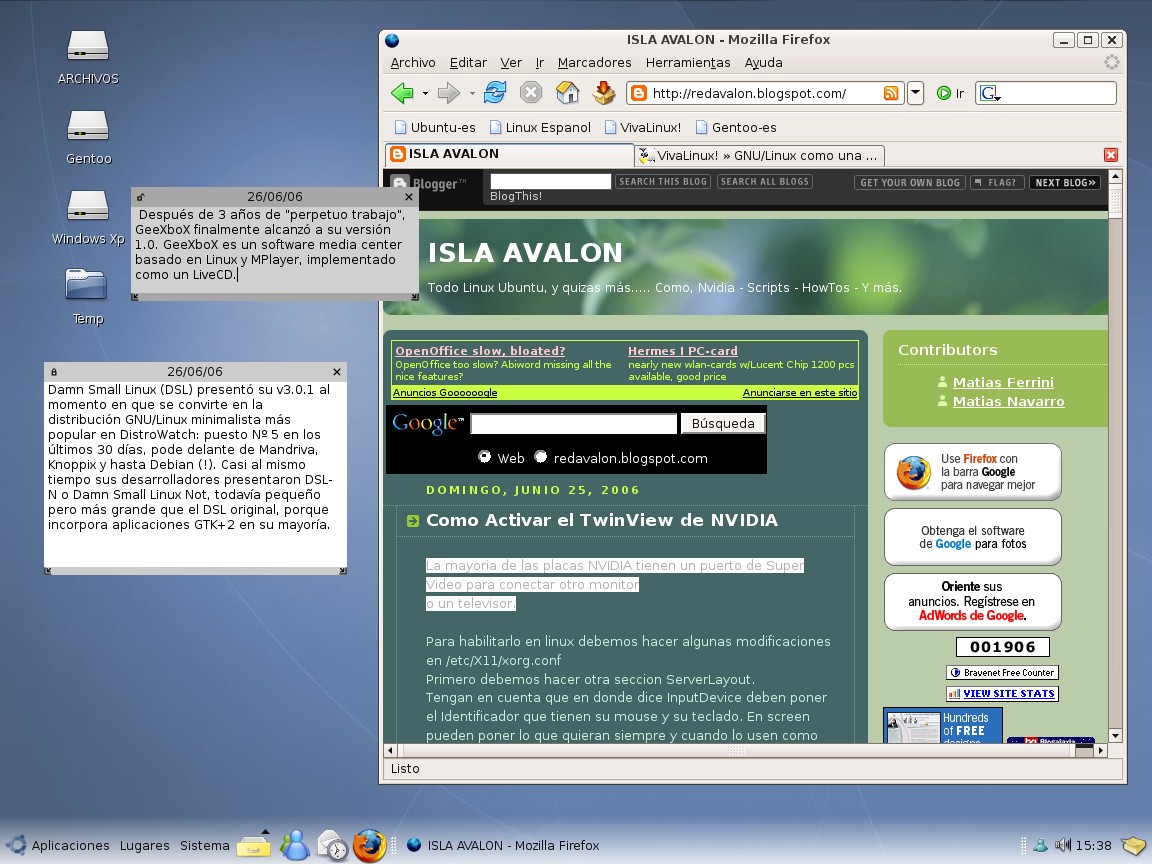
Task: Expand the Forward button history dropdown arrow
Action: point(472,93)
